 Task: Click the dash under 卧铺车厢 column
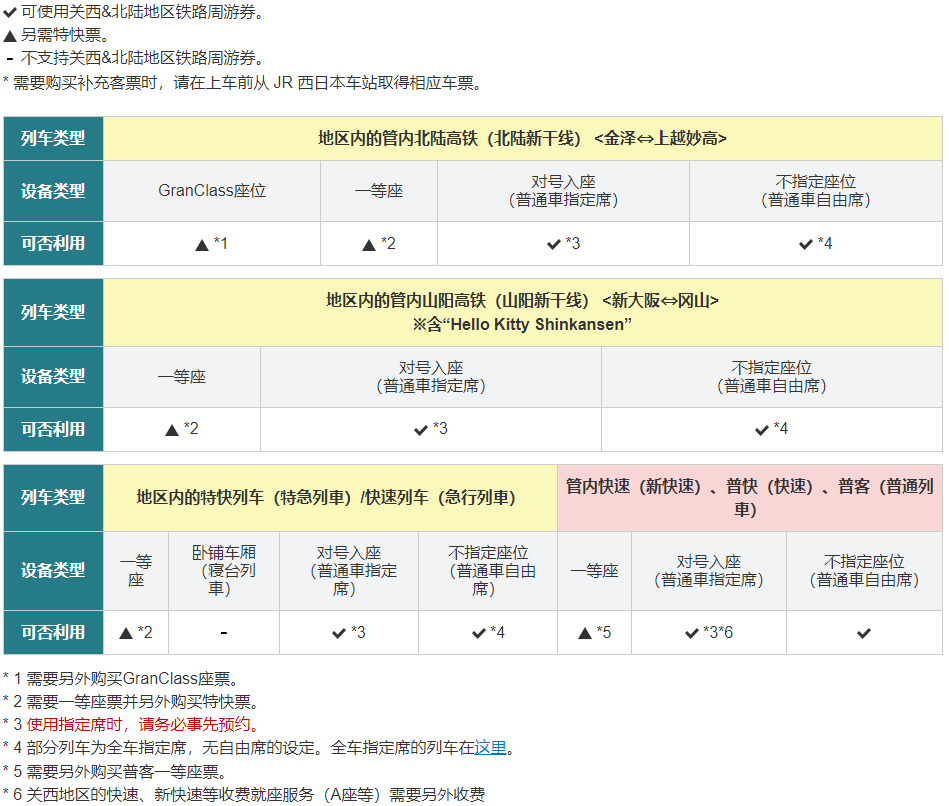click(223, 633)
